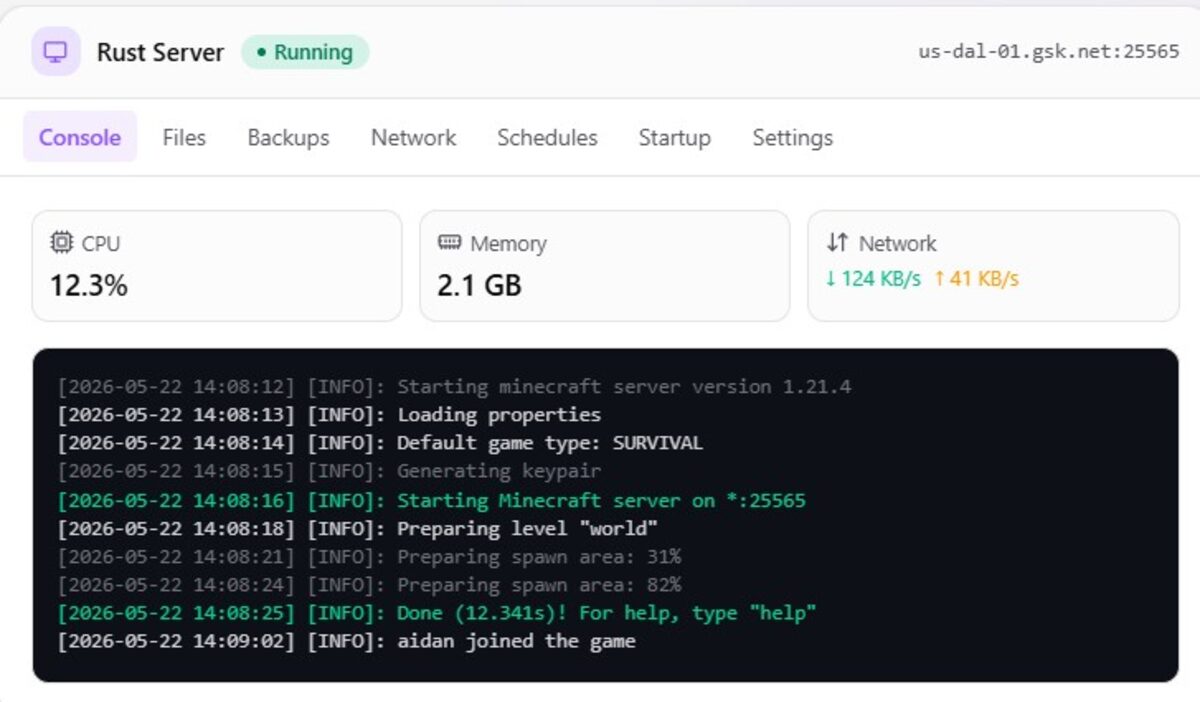The height and width of the screenshot is (702, 1200).
Task: Switch to the Files tab
Action: click(184, 137)
